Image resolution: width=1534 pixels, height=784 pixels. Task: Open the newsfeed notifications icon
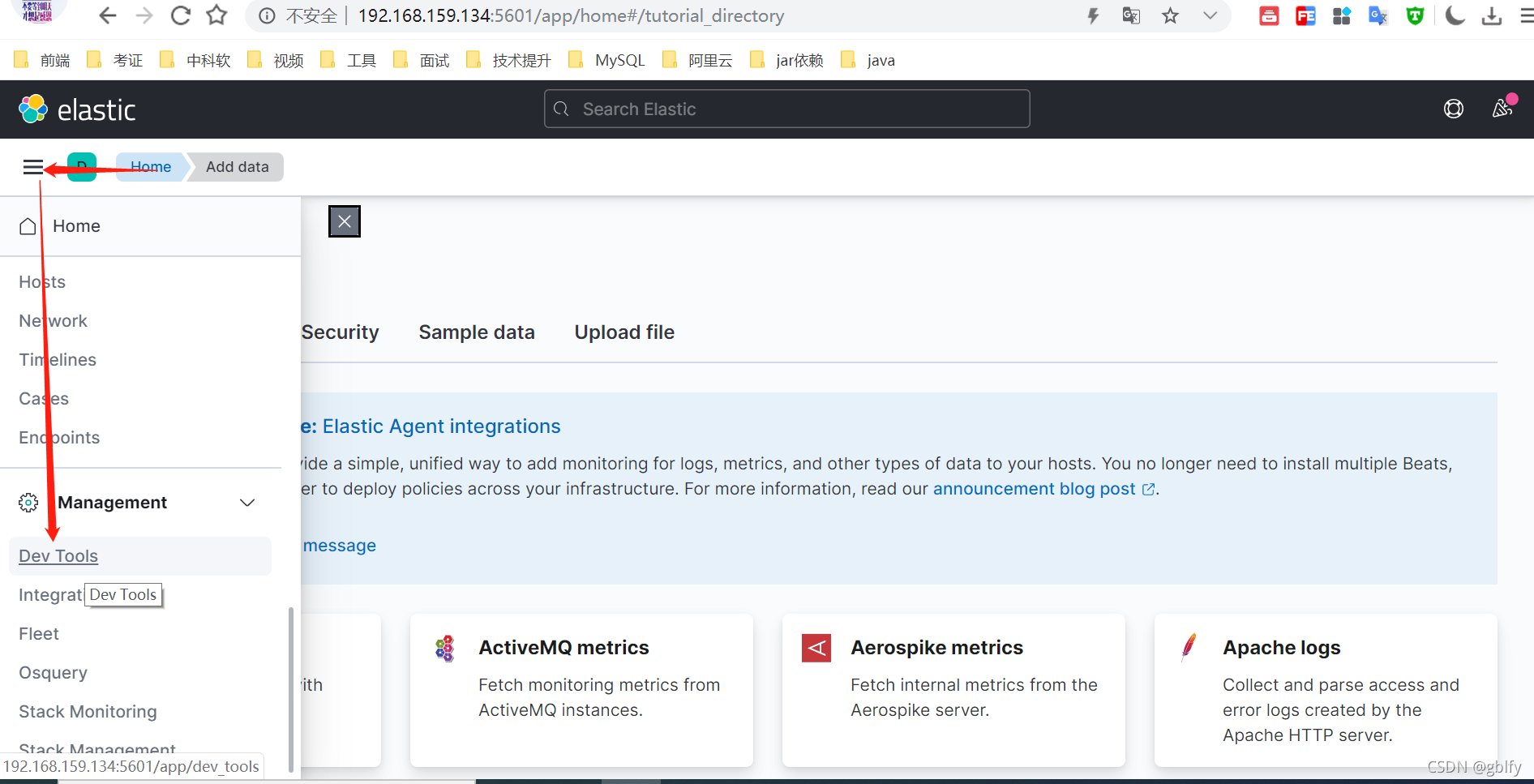point(1502,109)
